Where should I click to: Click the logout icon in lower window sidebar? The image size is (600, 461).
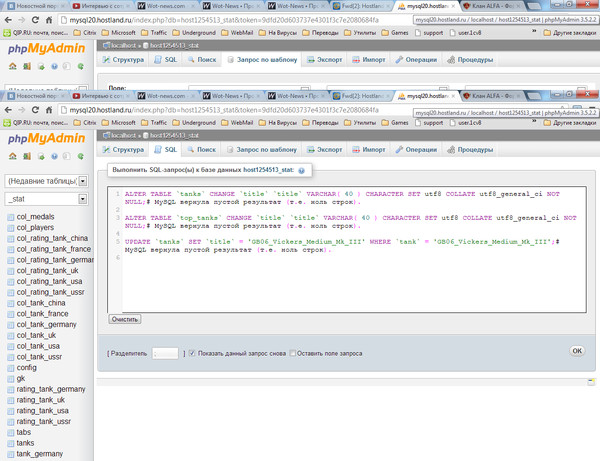pos(27,156)
